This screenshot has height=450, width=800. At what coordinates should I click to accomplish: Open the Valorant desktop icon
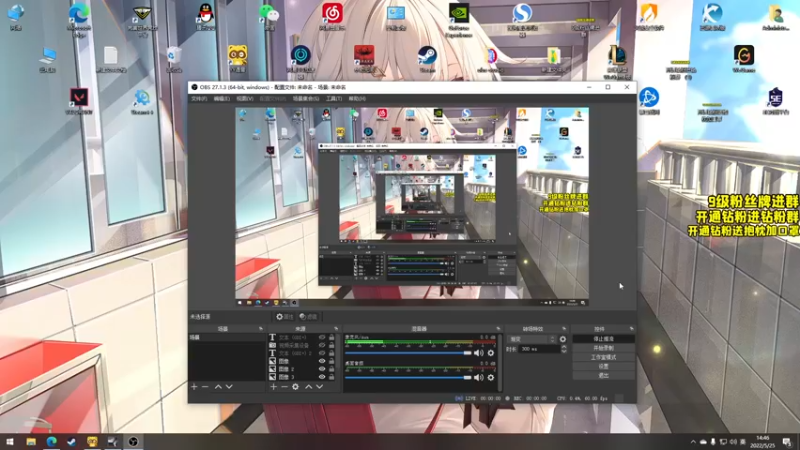coord(79,101)
